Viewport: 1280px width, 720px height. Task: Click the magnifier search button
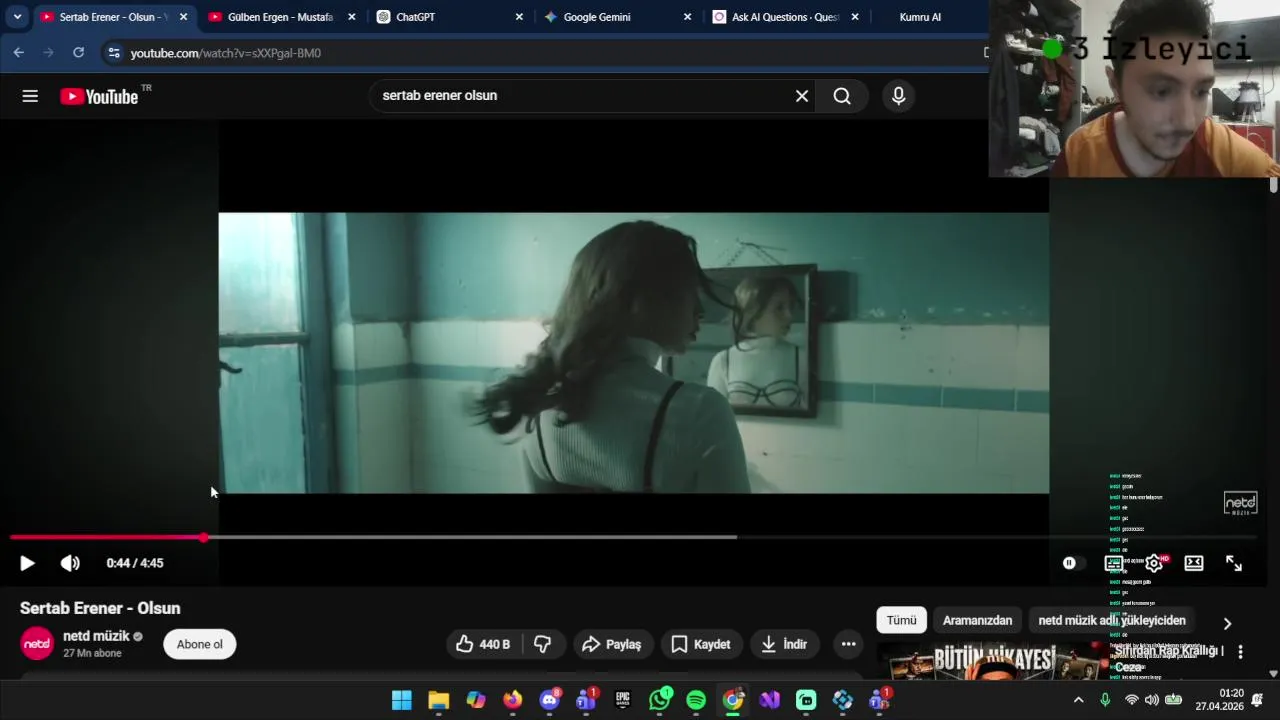[842, 96]
